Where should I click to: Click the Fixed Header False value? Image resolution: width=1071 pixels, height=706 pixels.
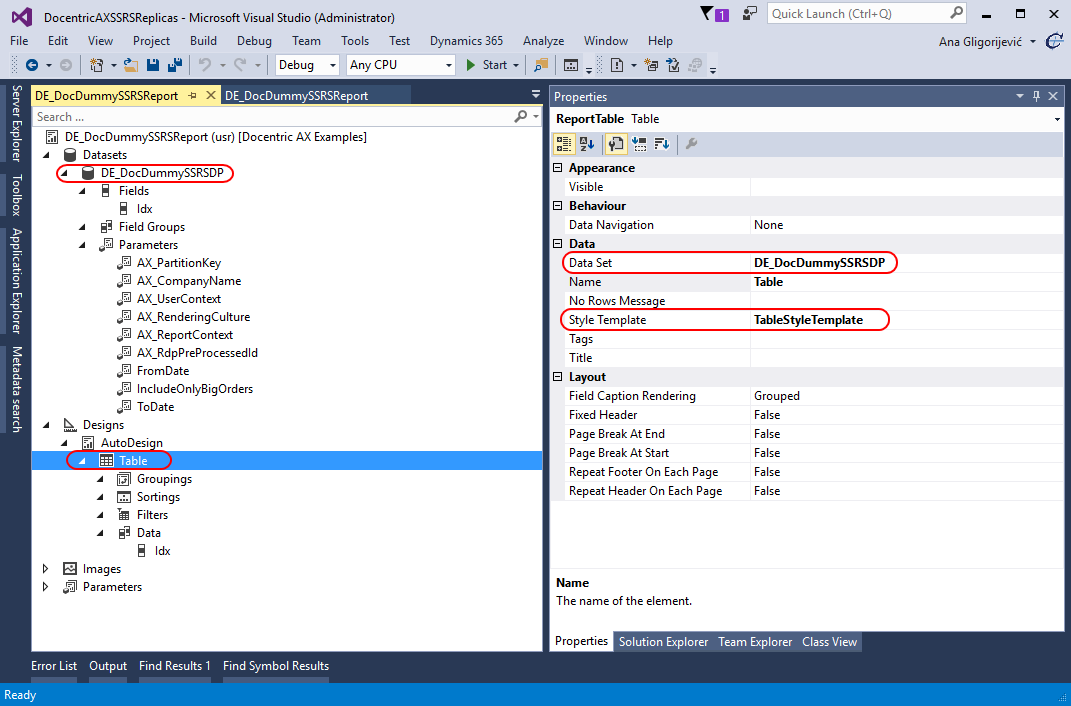(767, 415)
